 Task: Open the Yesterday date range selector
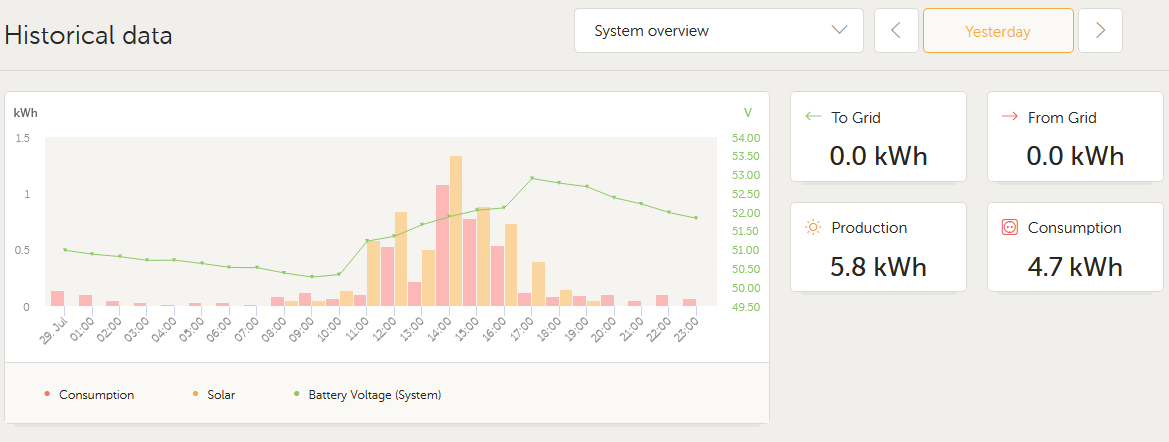(x=998, y=31)
